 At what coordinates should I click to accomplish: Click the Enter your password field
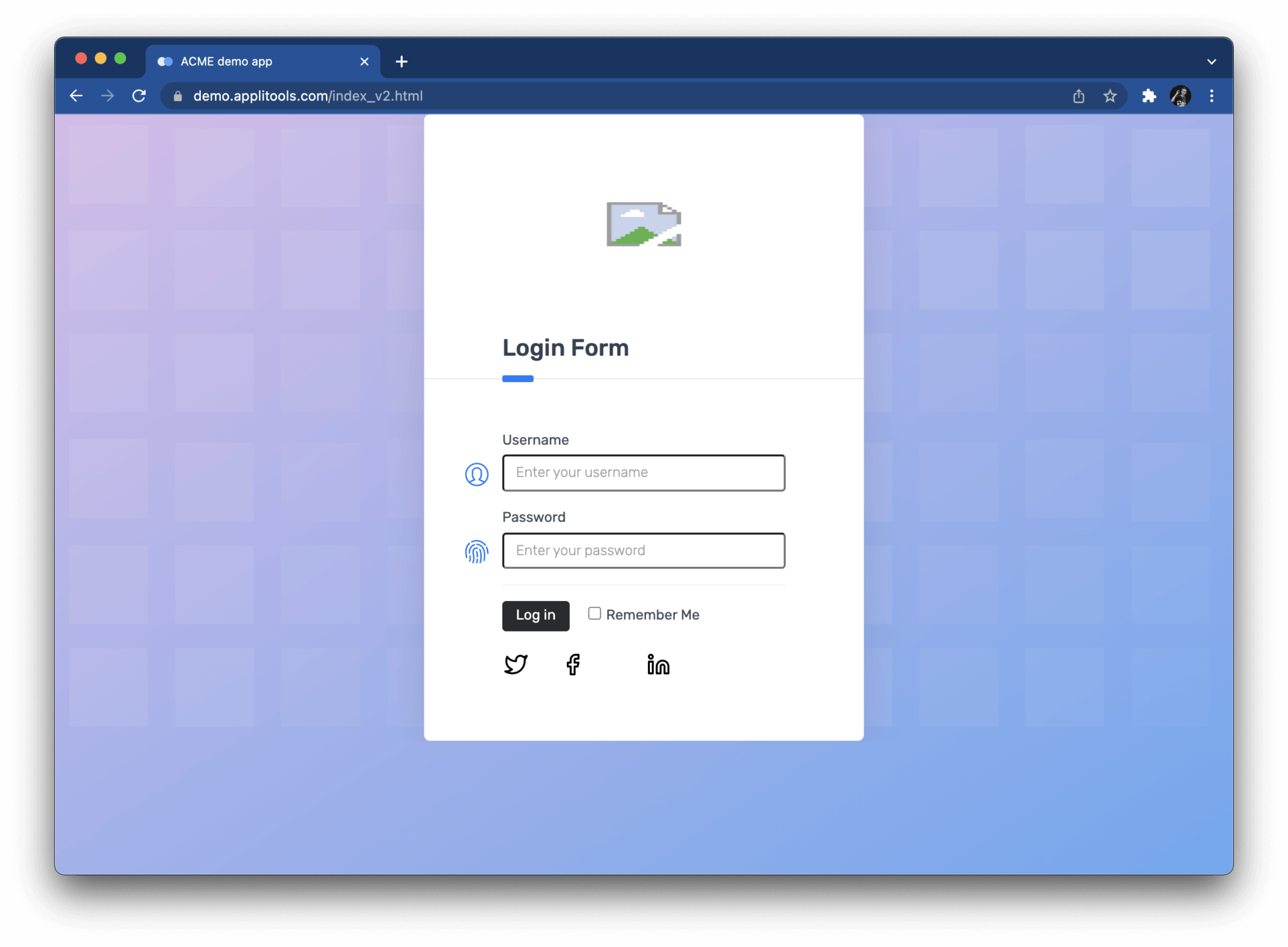643,550
